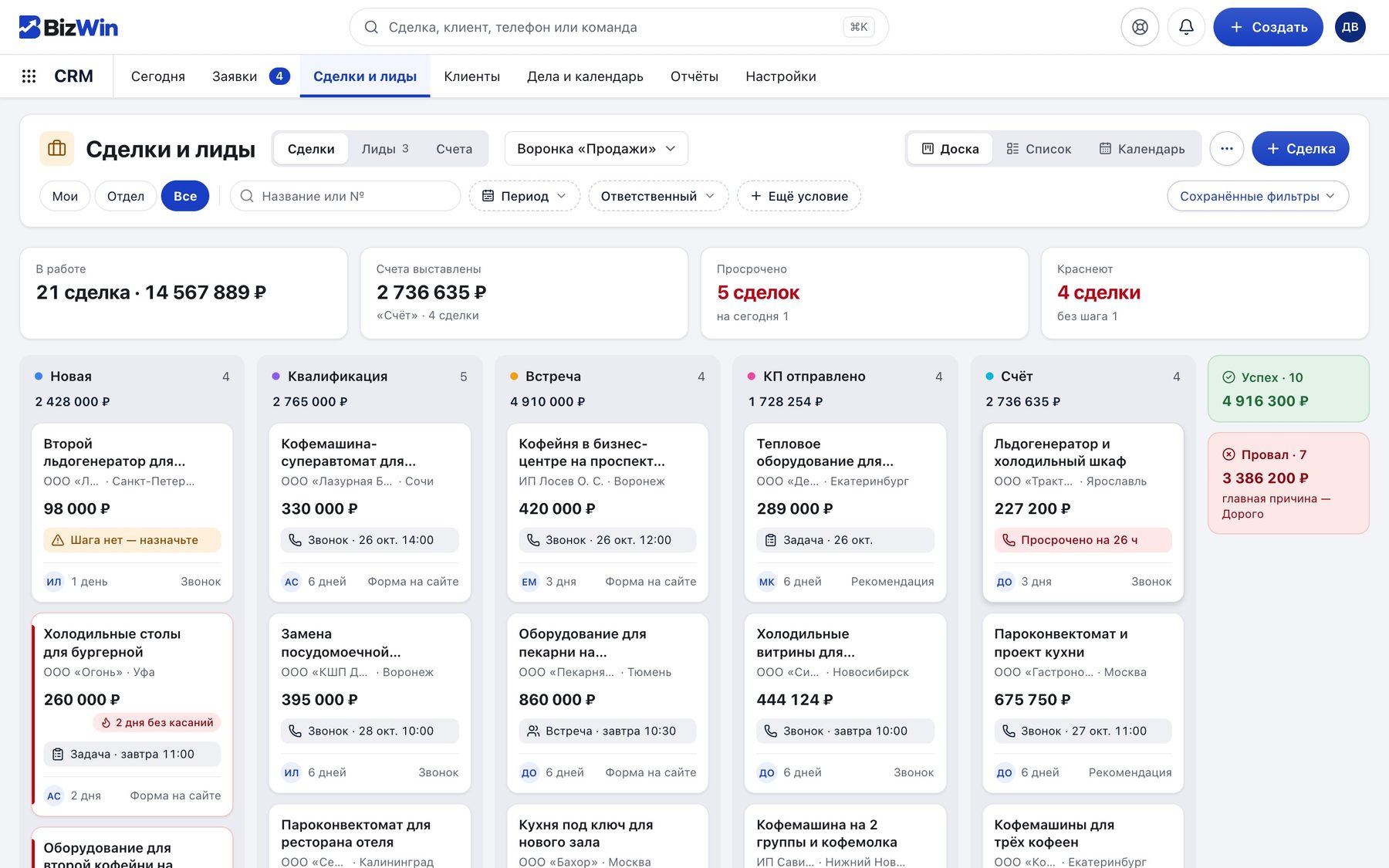The height and width of the screenshot is (868, 1389).
Task: Open the Заявки tab
Action: (250, 76)
